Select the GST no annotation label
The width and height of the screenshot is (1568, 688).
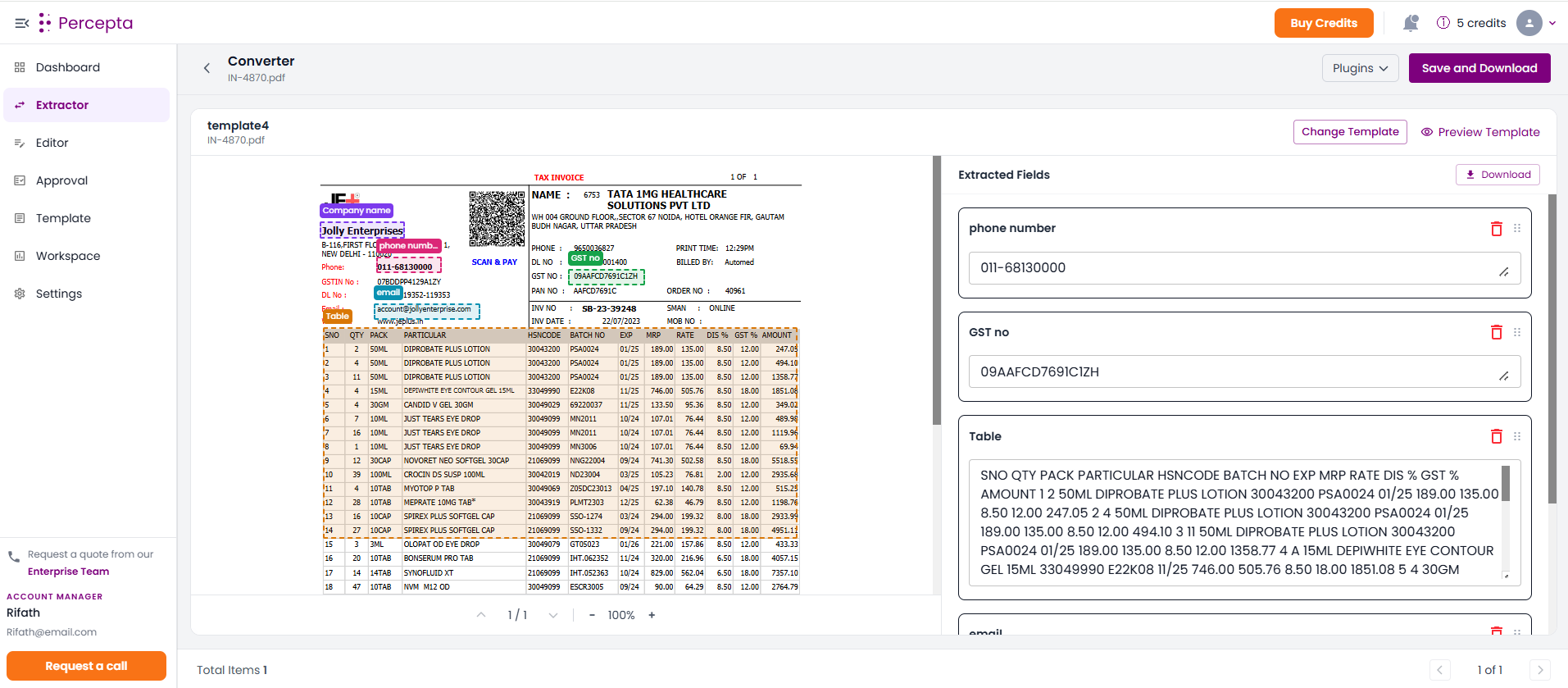585,257
